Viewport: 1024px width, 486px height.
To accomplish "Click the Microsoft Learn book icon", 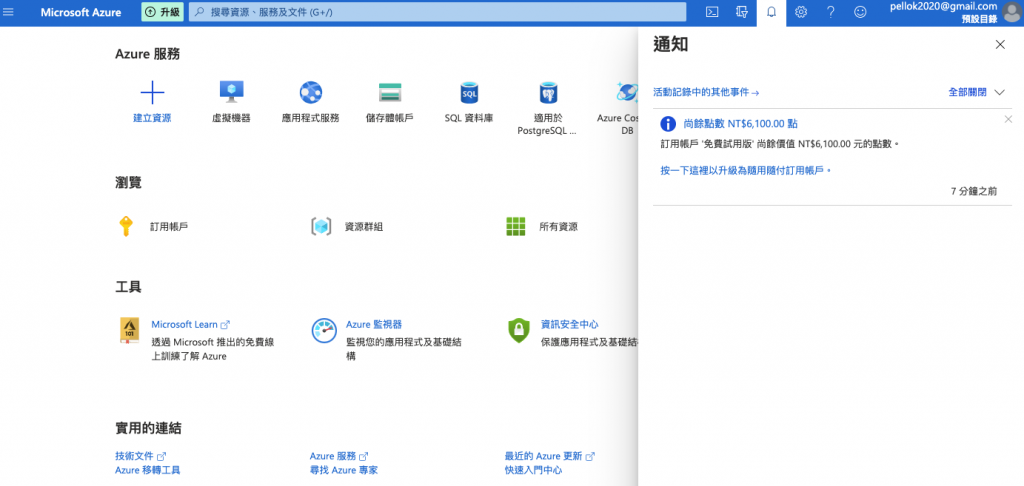I will (x=129, y=331).
